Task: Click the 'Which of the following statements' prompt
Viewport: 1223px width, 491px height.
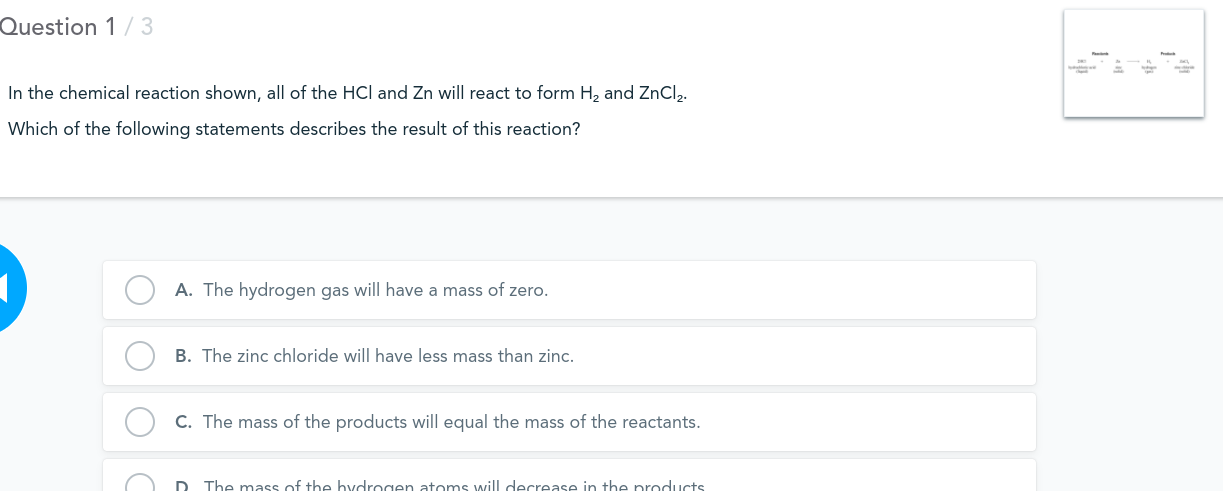Action: pos(294,130)
